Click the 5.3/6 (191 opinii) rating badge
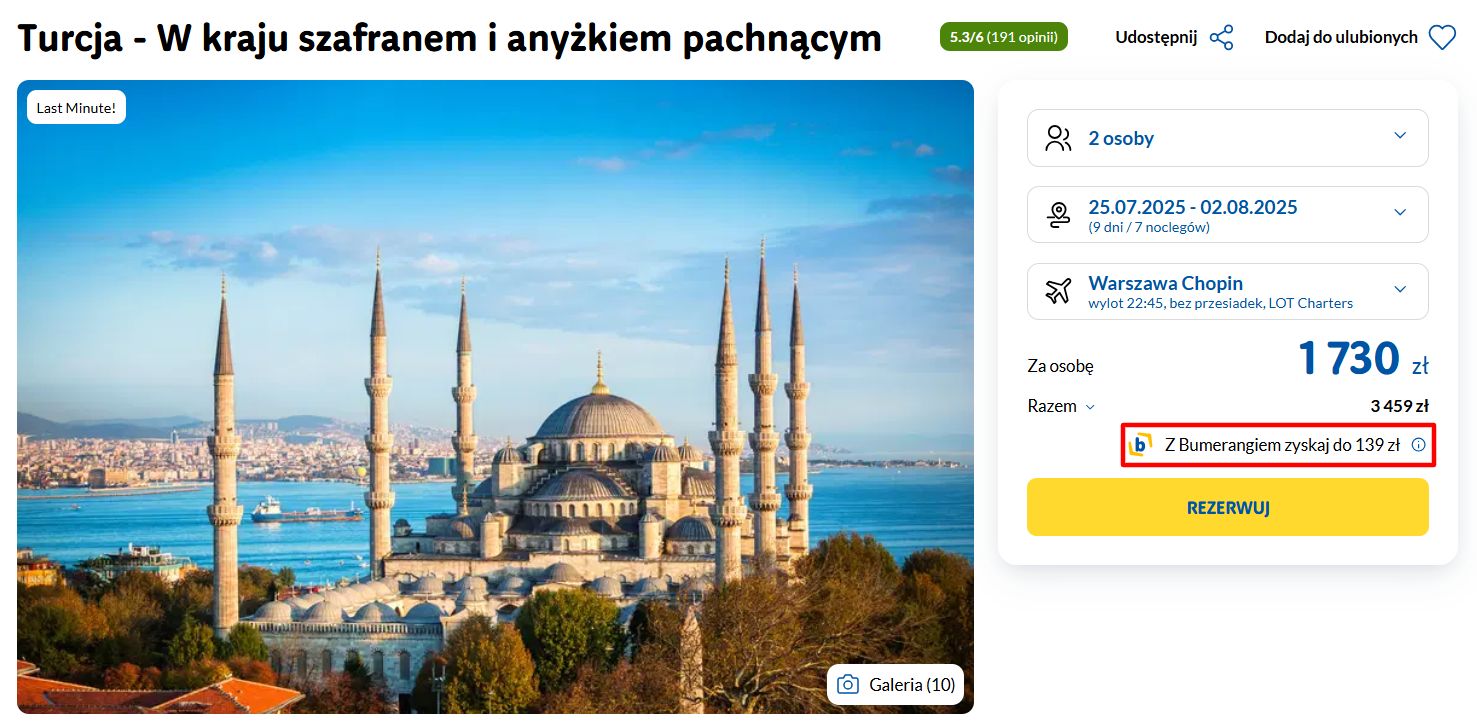Viewport: 1477px width, 728px height. [x=1004, y=37]
